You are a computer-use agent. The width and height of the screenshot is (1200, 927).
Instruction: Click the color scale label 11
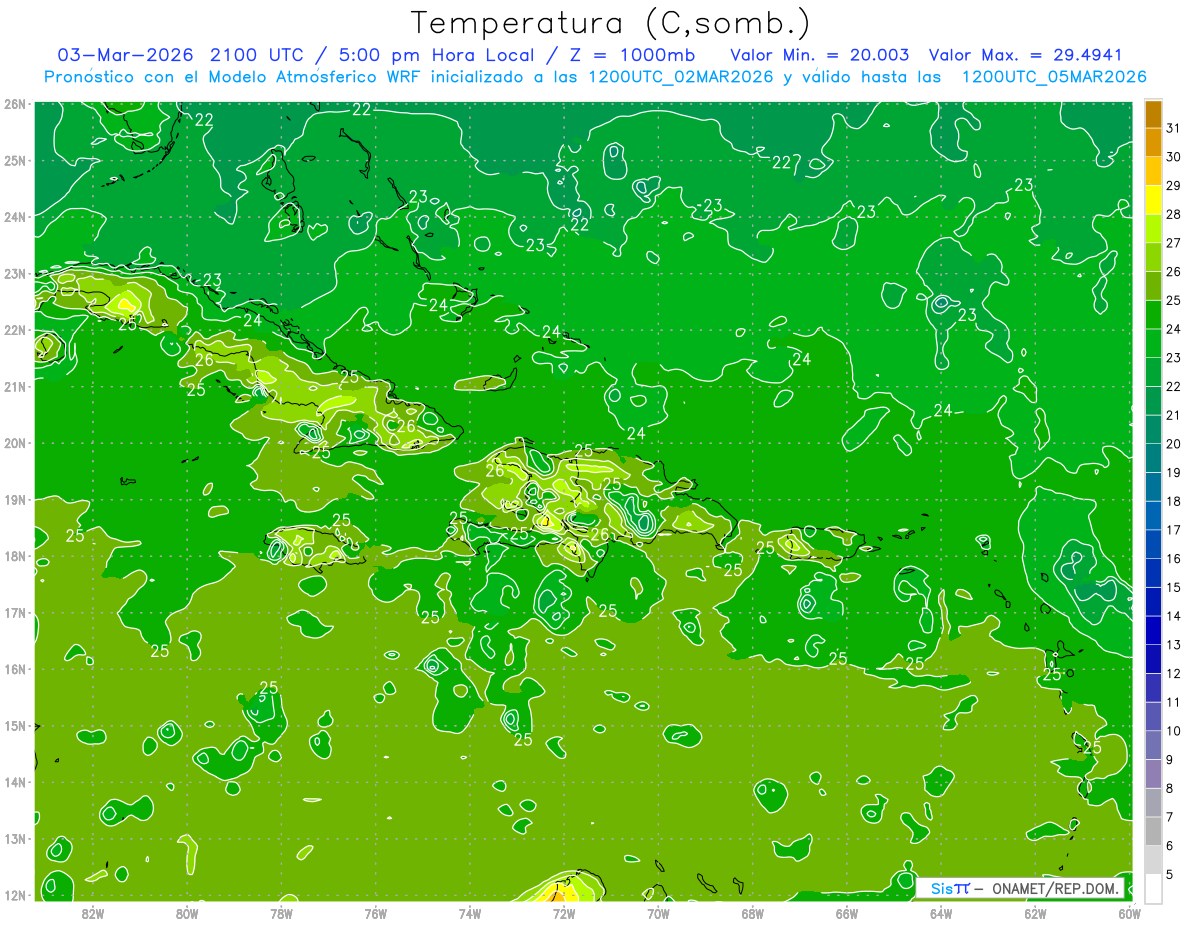click(x=1173, y=701)
